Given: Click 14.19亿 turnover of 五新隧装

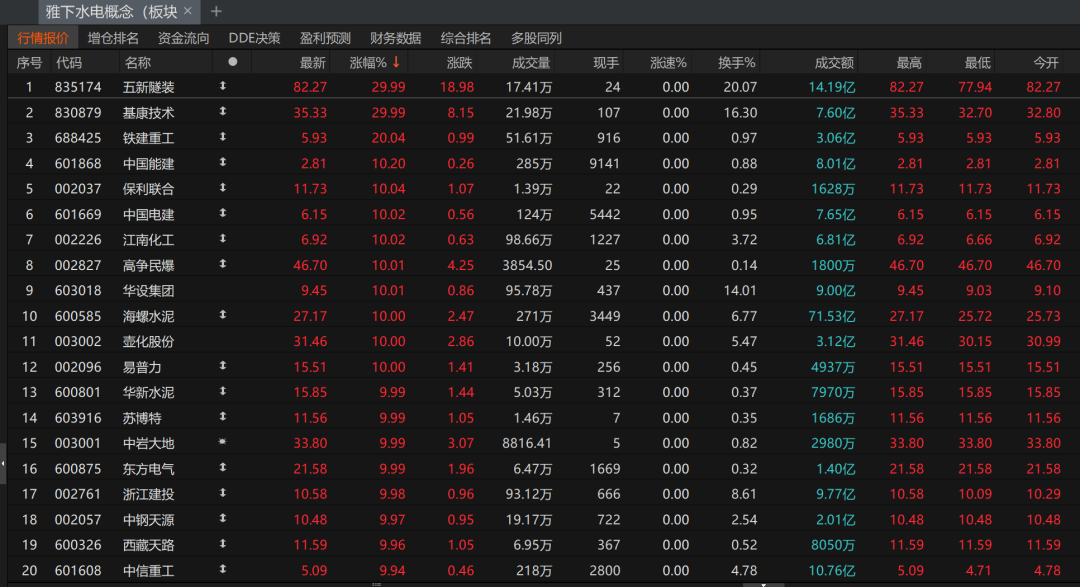Looking at the screenshot, I should [x=831, y=87].
